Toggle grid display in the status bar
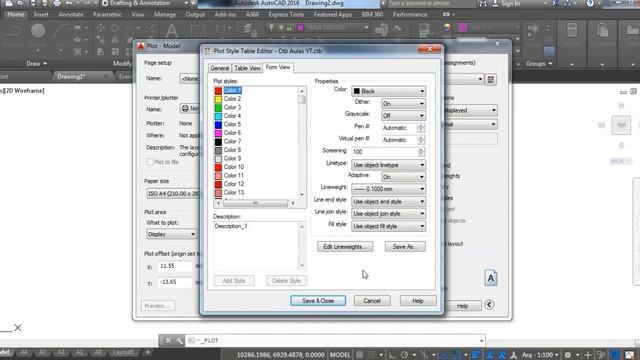640x360 pixels. pos(359,355)
